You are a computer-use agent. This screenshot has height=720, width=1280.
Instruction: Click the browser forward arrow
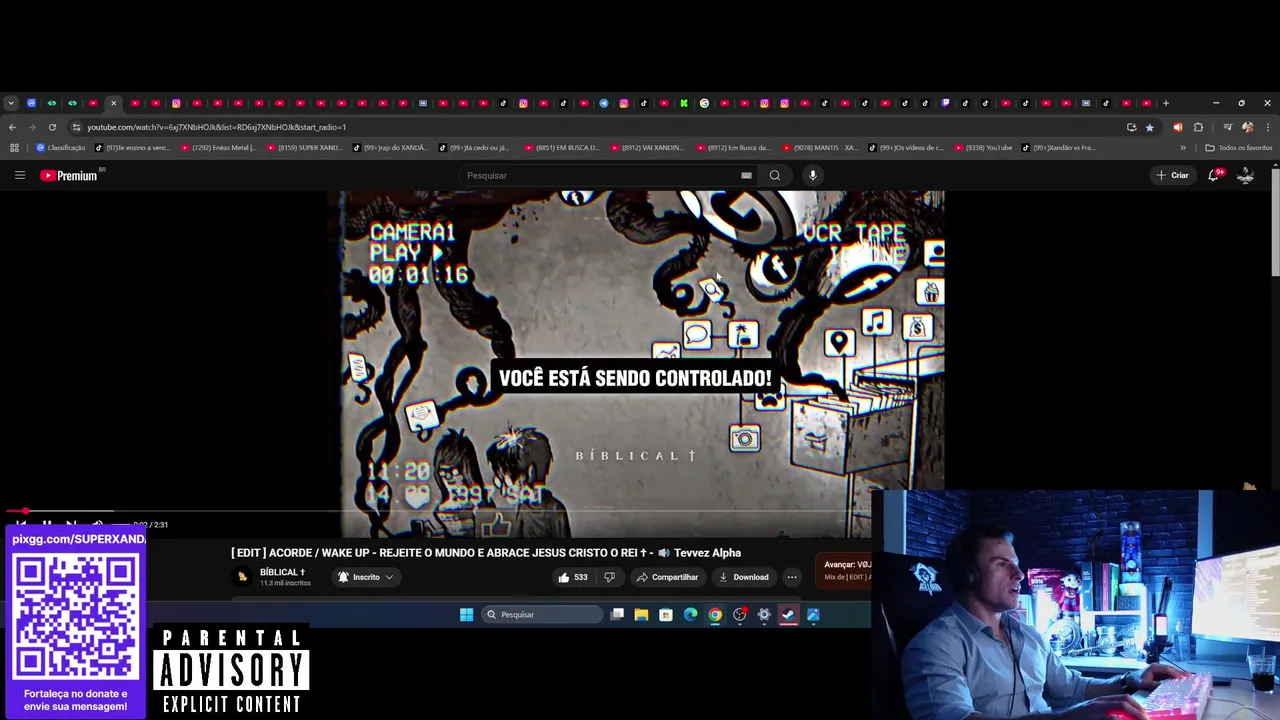pyautogui.click(x=32, y=127)
